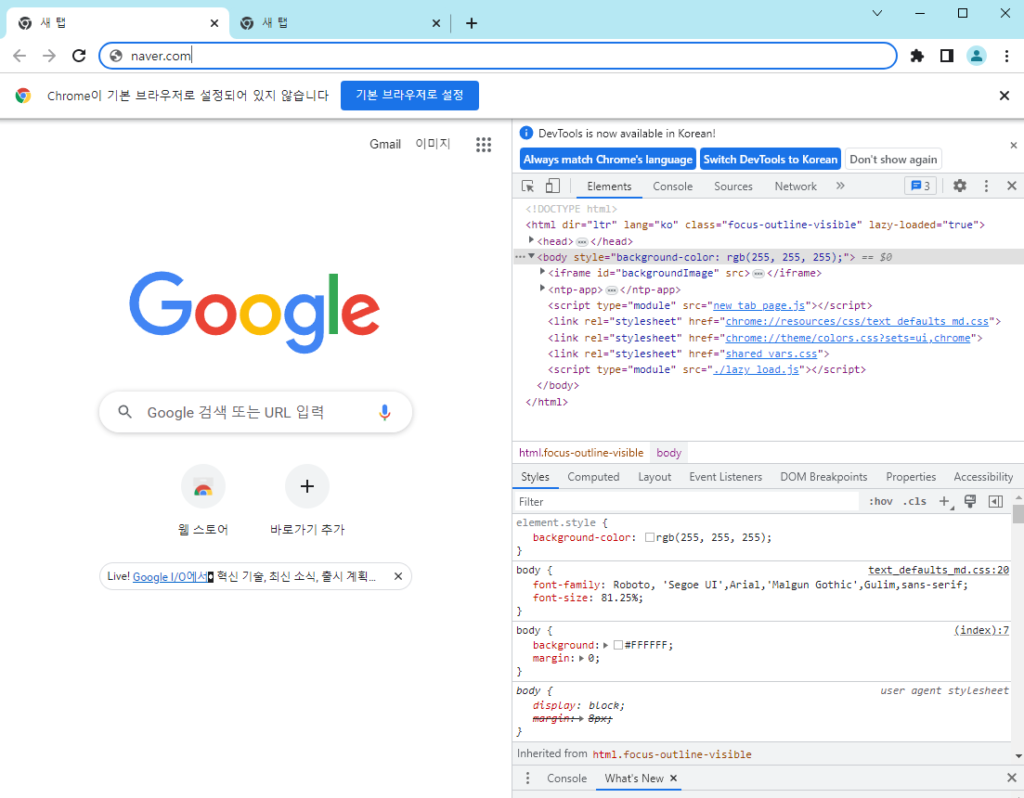Expand the iframe backgroundImage node
Viewport: 1024px width, 798px height.
coord(542,272)
